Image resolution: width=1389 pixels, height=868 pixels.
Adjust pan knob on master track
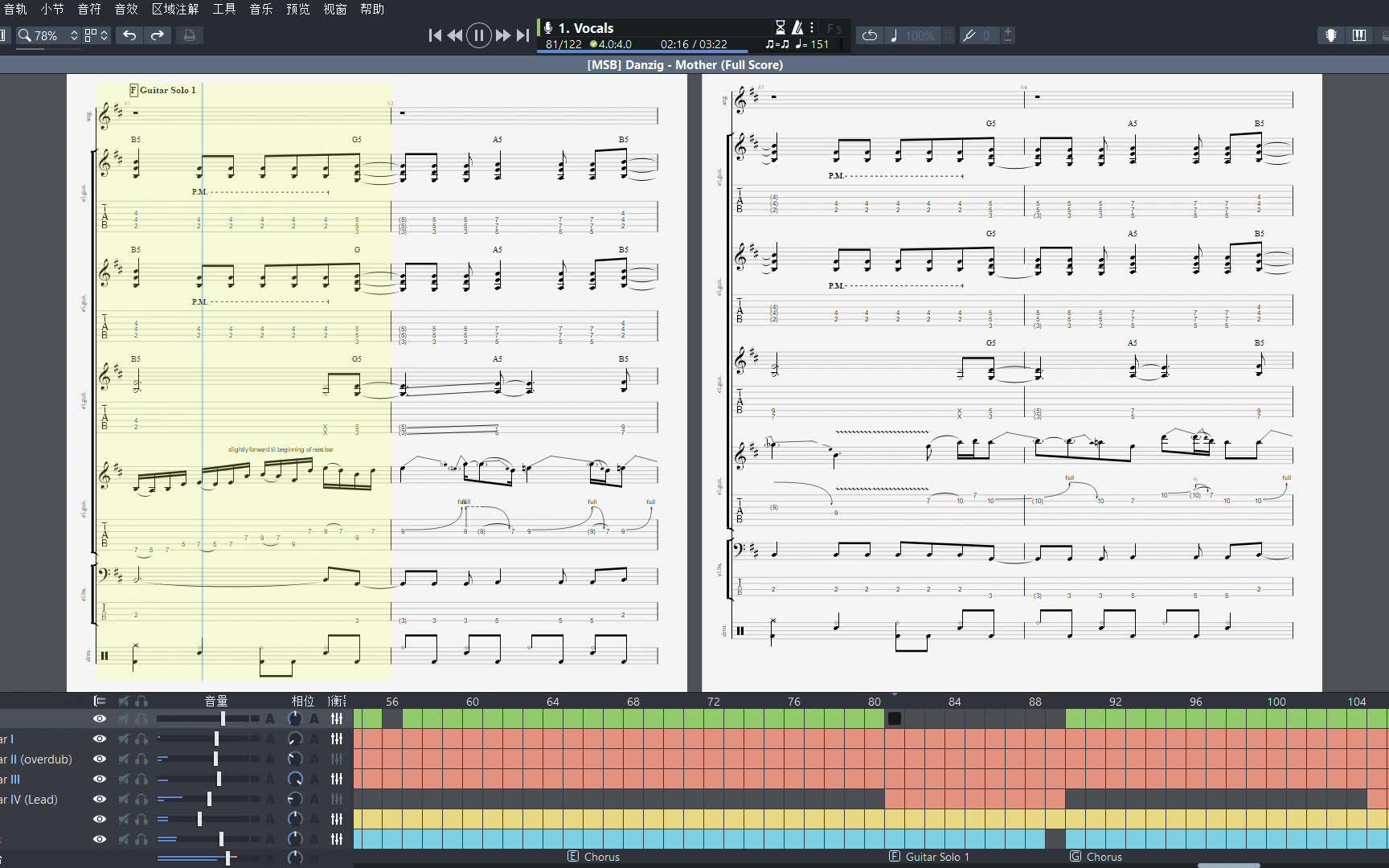[x=295, y=858]
